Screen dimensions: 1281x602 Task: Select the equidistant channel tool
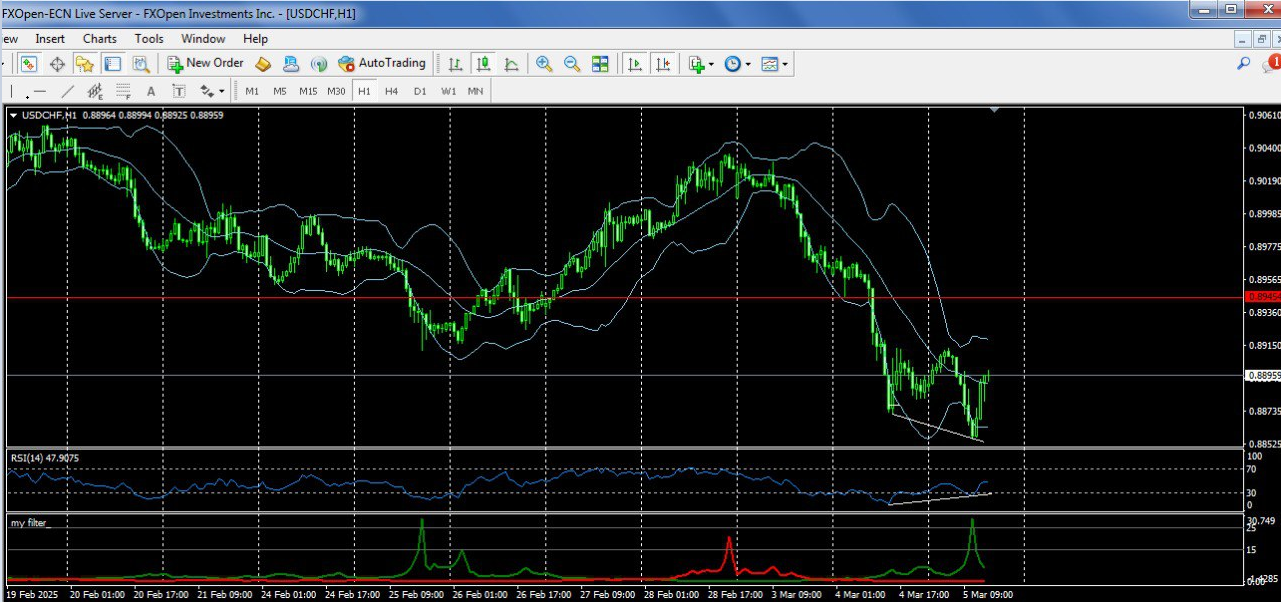[95, 91]
